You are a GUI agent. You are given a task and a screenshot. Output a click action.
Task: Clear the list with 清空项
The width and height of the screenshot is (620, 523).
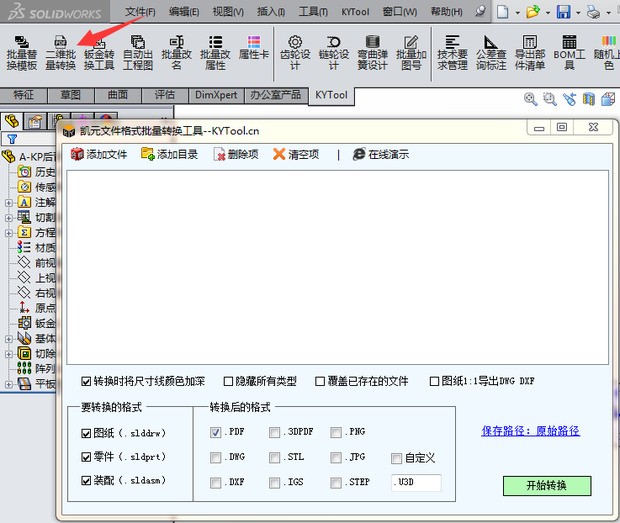(296, 154)
